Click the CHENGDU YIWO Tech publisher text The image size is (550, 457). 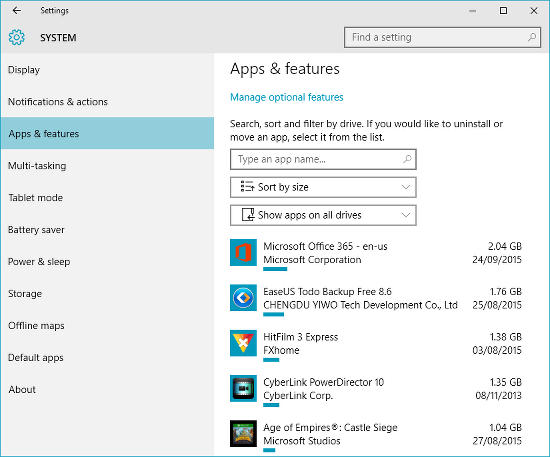click(x=360, y=305)
